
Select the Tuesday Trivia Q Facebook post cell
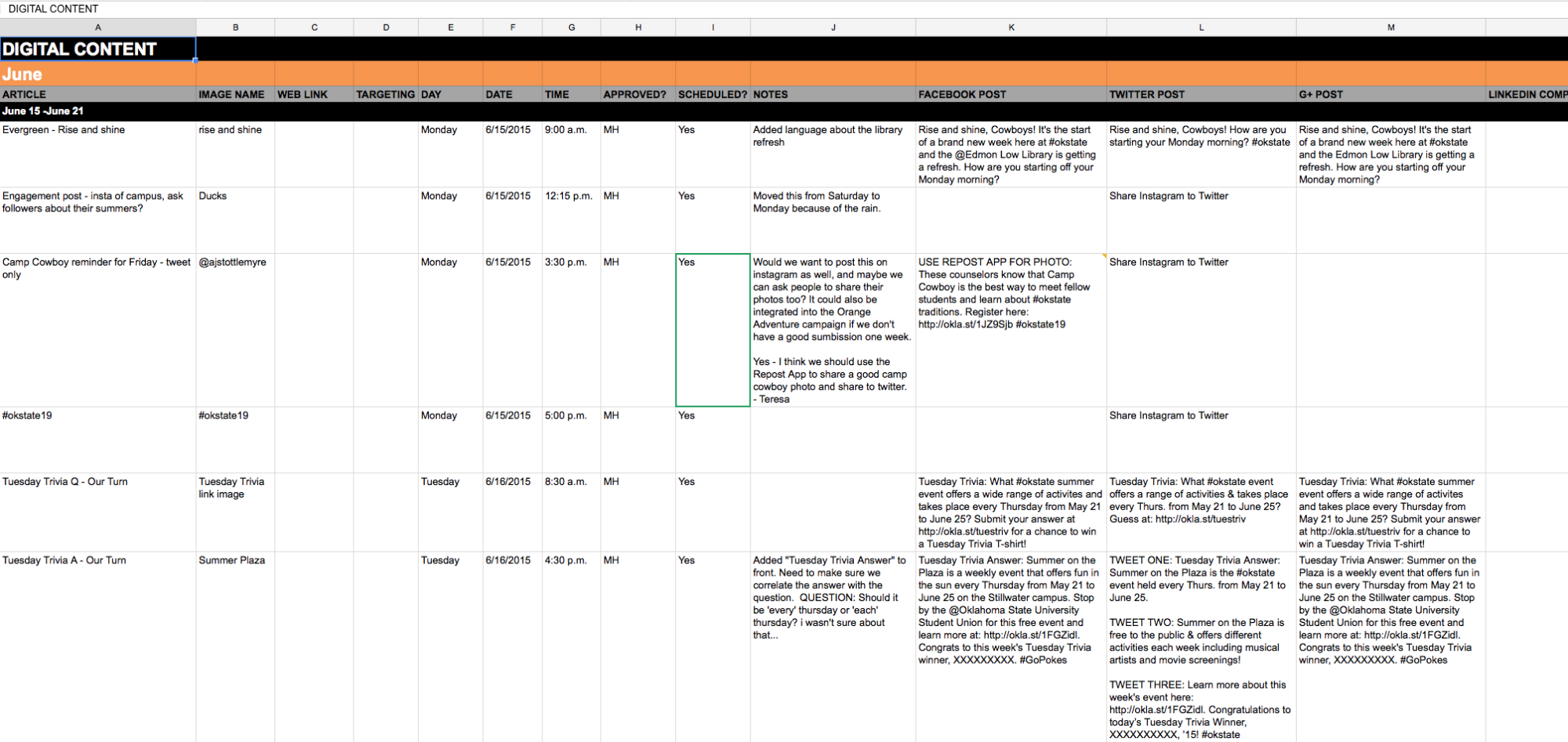tap(1011, 512)
